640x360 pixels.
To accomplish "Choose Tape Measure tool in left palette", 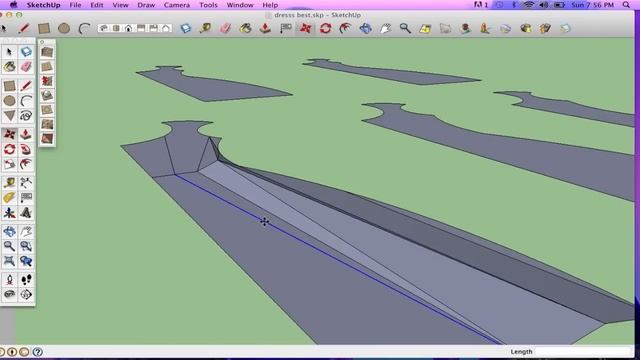I will tap(9, 182).
